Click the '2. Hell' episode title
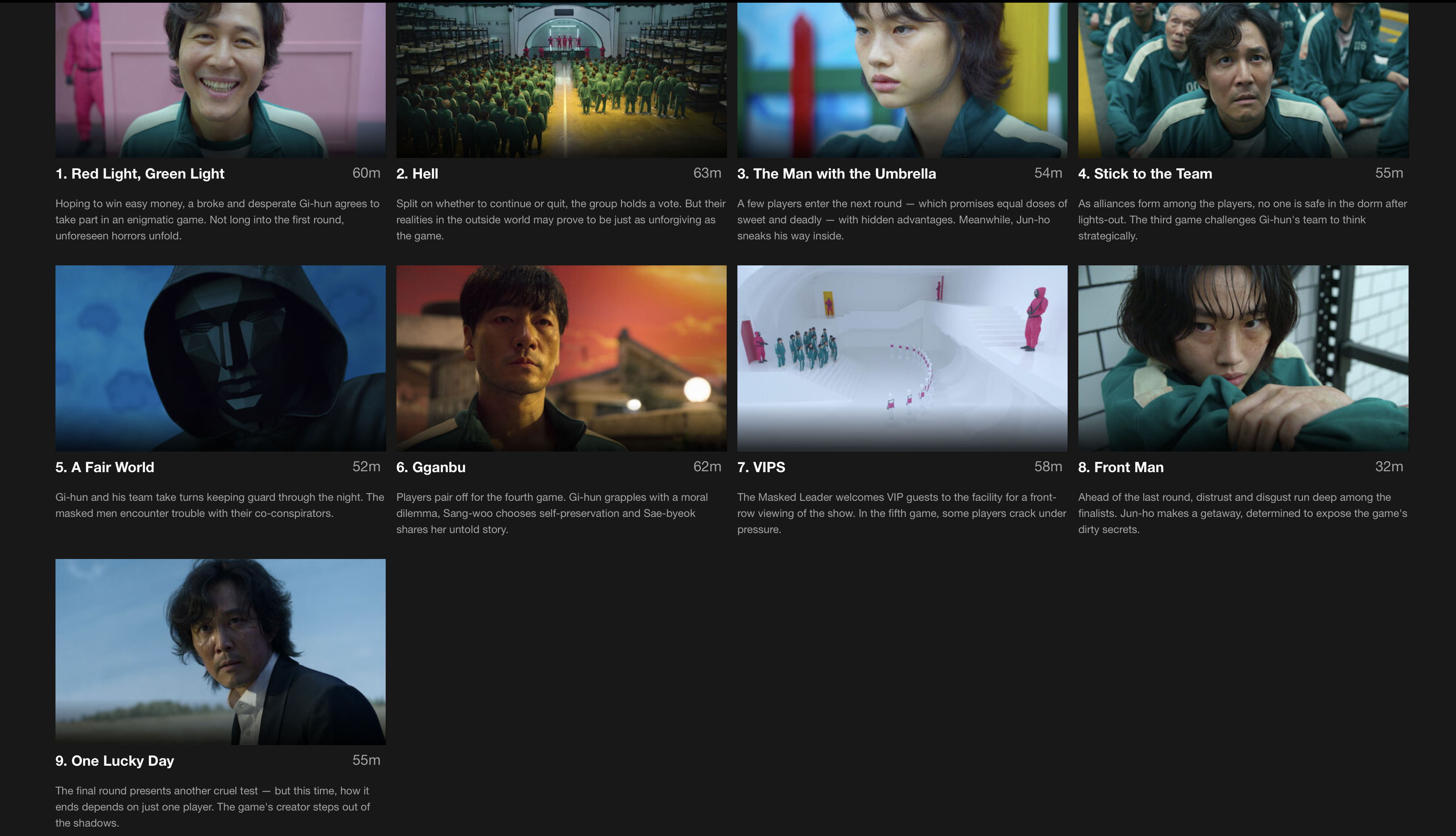The width and height of the screenshot is (1456, 836). [417, 173]
